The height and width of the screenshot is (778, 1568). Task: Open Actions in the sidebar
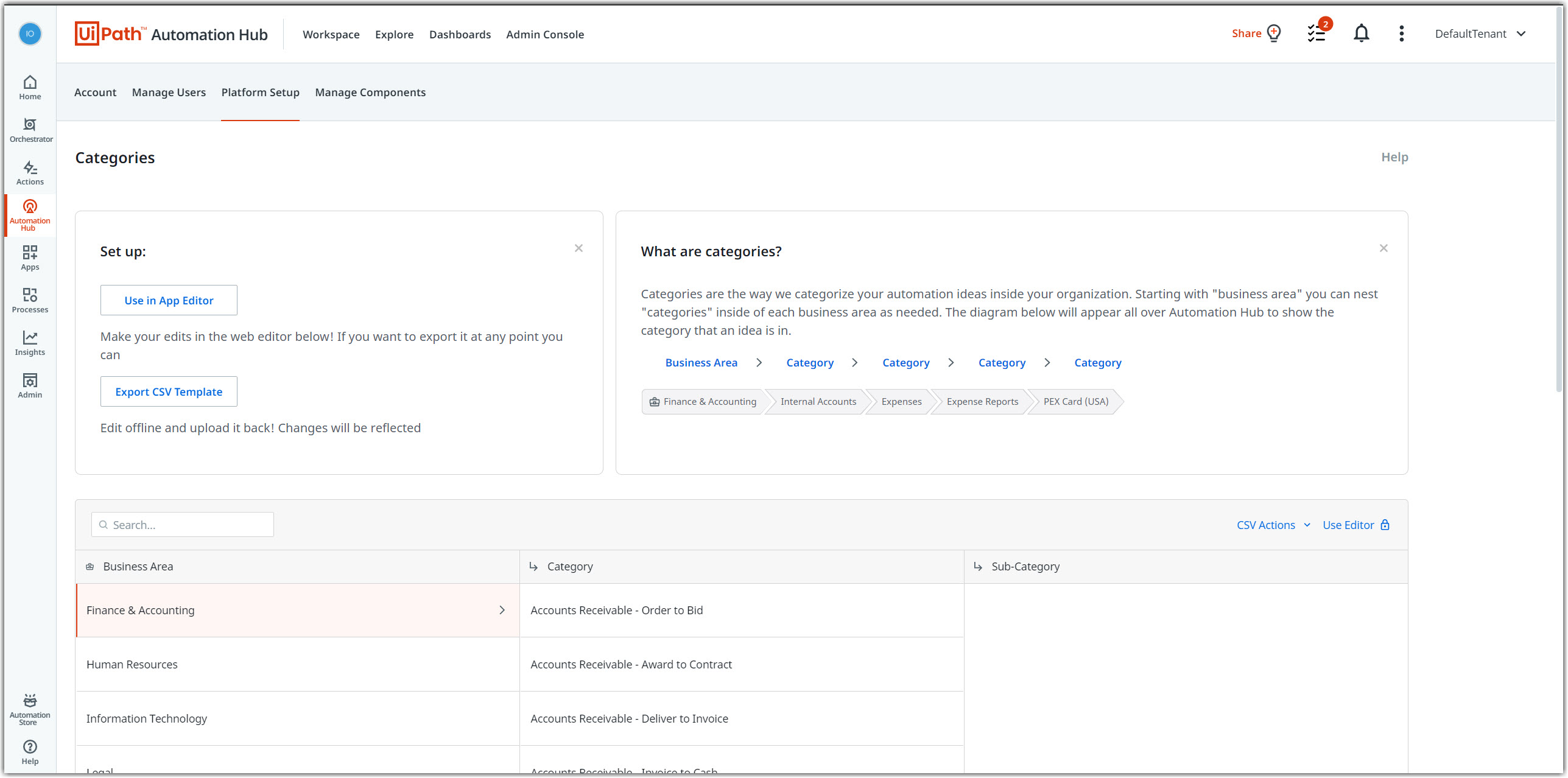pos(30,173)
